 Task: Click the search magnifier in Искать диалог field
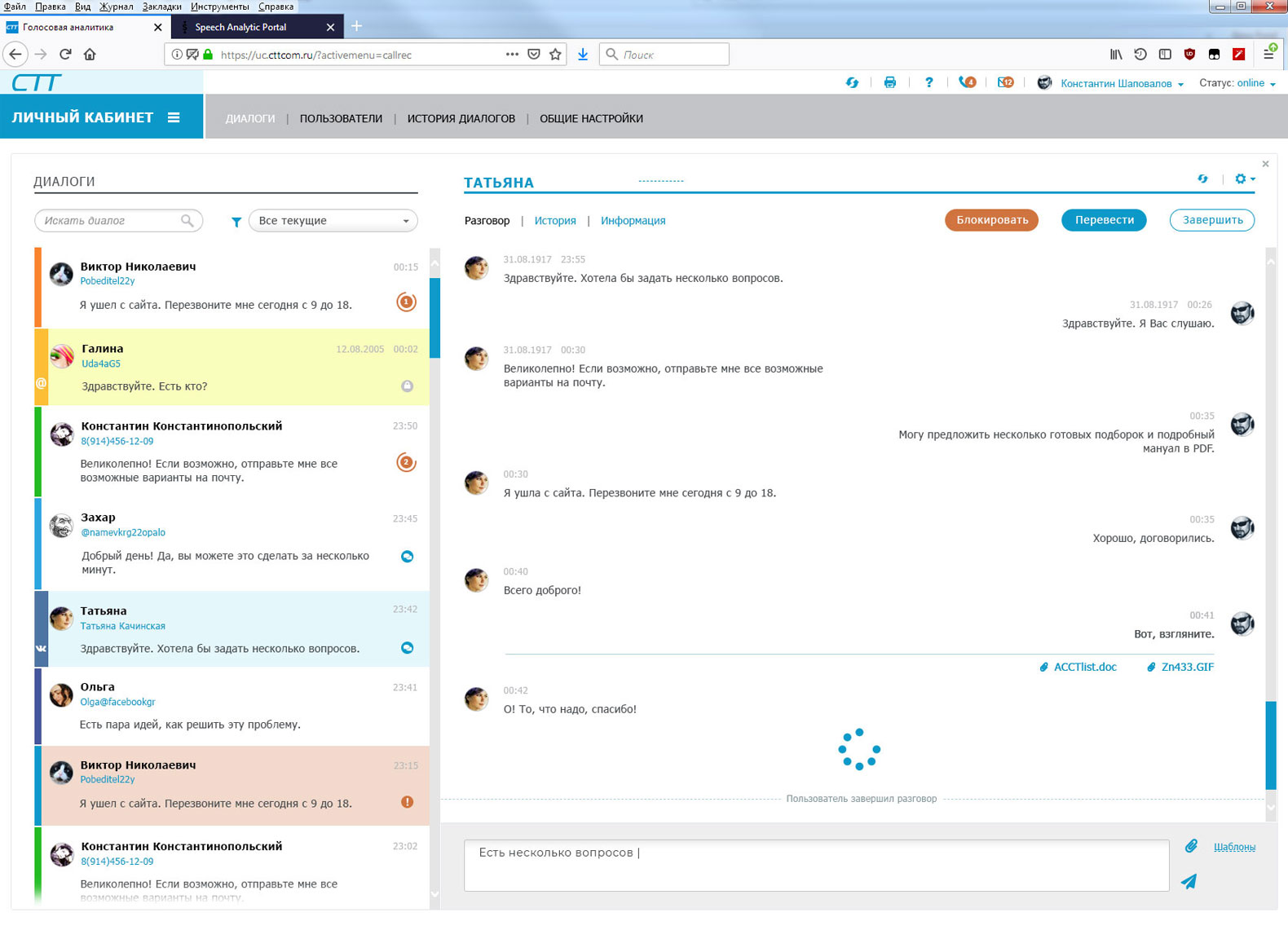pos(187,220)
